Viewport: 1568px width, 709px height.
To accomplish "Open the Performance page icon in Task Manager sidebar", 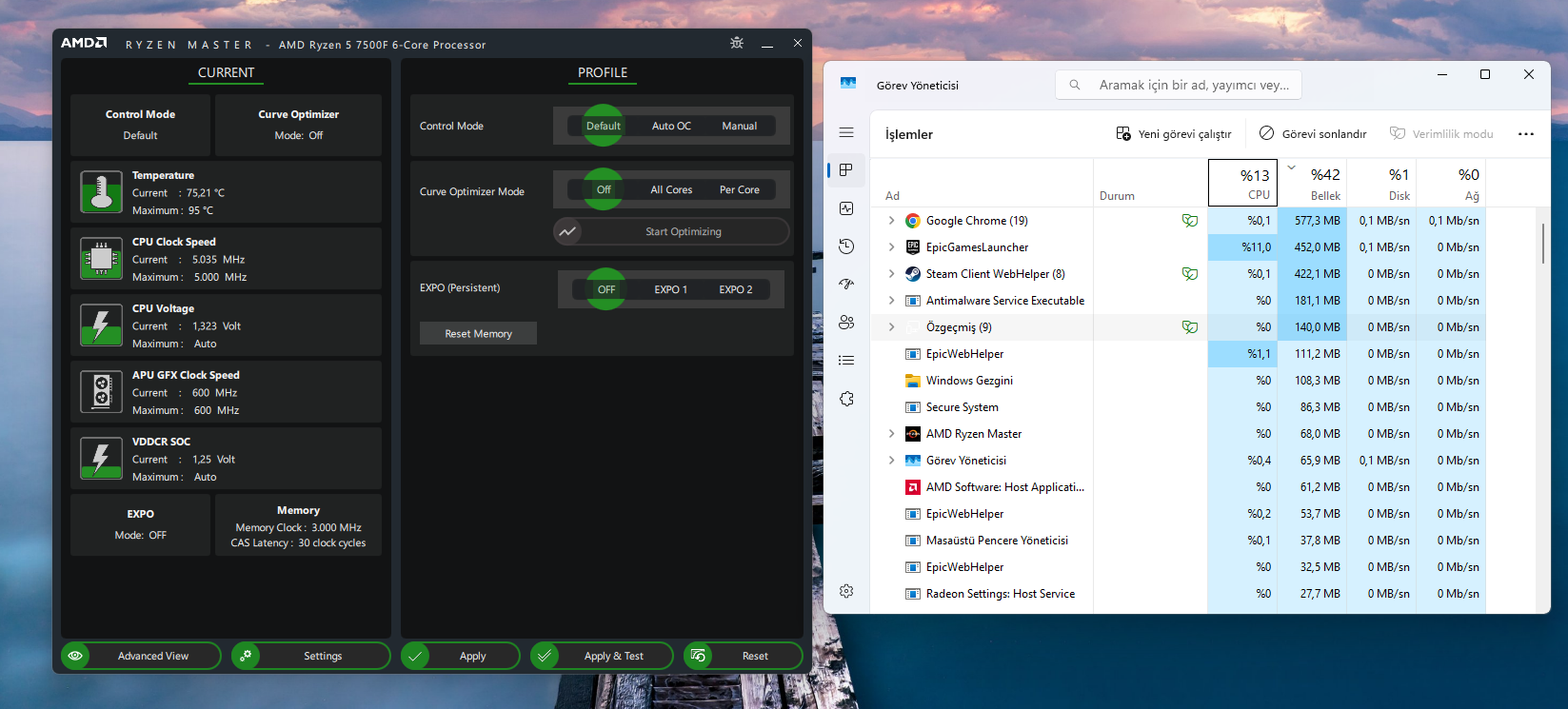I will (846, 208).
